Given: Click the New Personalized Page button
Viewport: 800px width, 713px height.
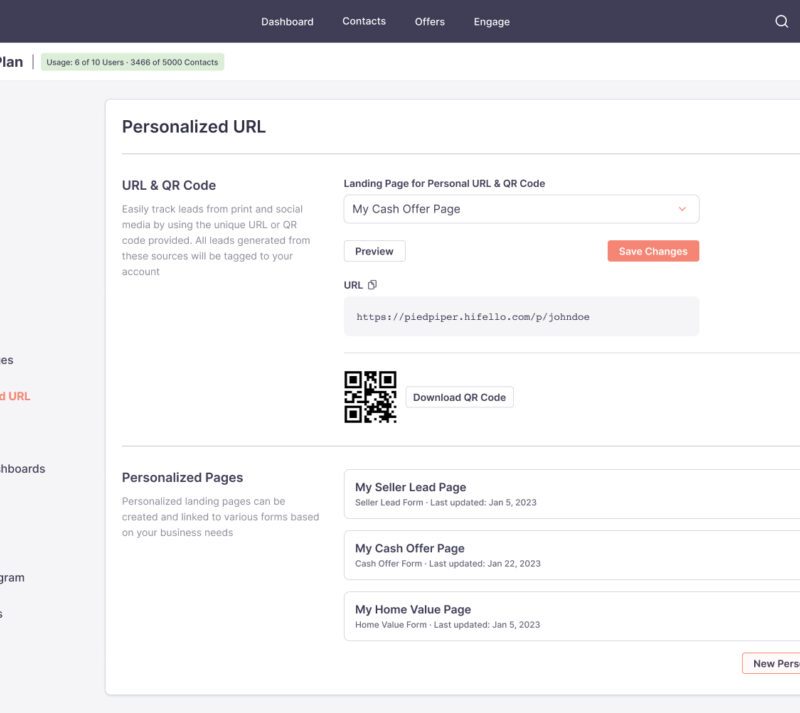Looking at the screenshot, I should (772, 663).
